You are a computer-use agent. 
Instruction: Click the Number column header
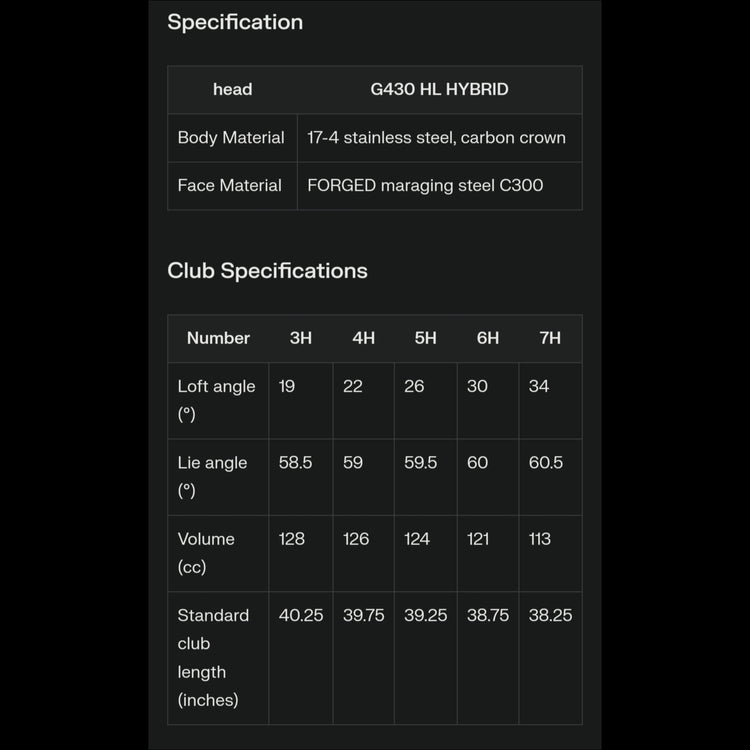218,338
